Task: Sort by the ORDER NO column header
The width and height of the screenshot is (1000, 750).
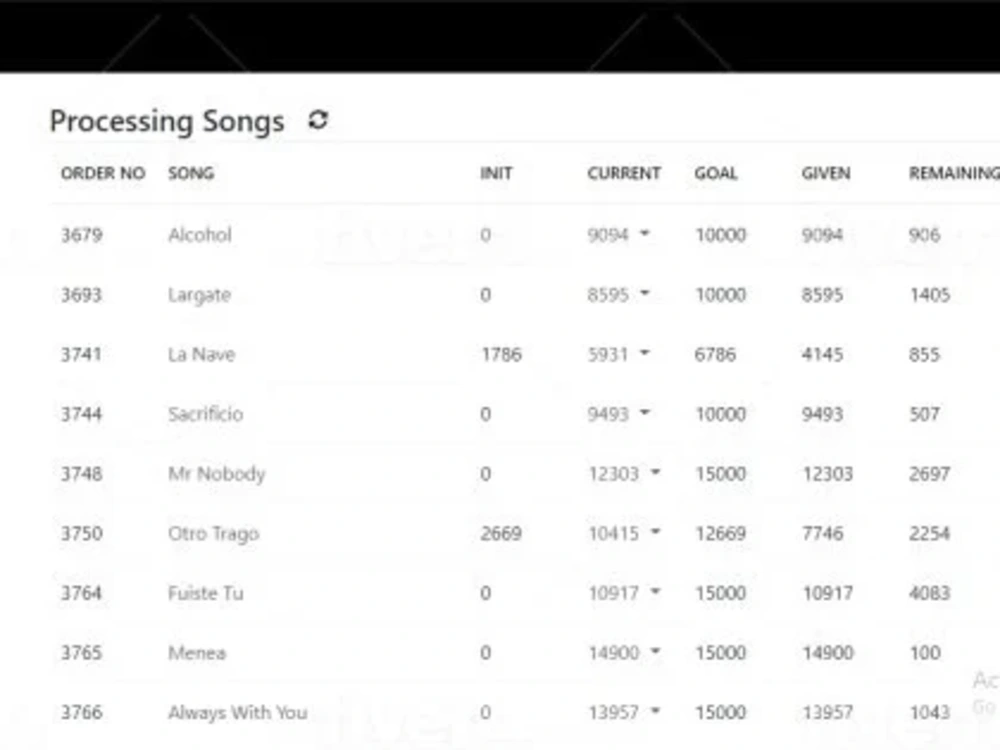Action: 103,173
